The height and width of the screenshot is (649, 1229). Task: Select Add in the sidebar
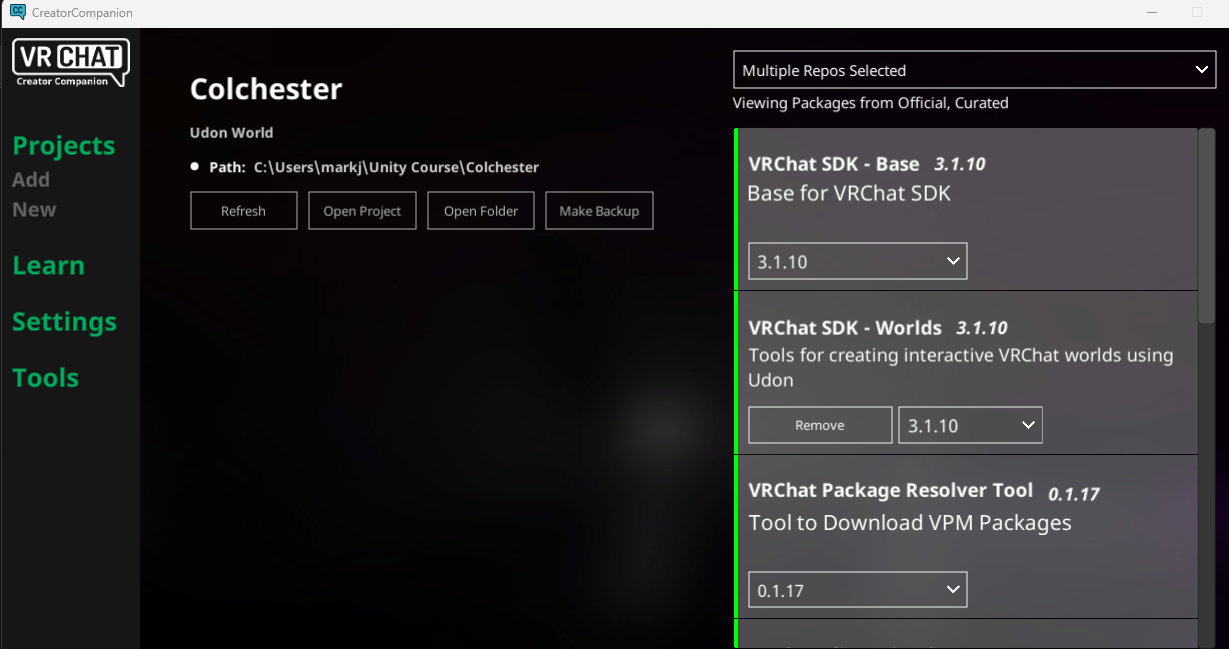tap(31, 180)
